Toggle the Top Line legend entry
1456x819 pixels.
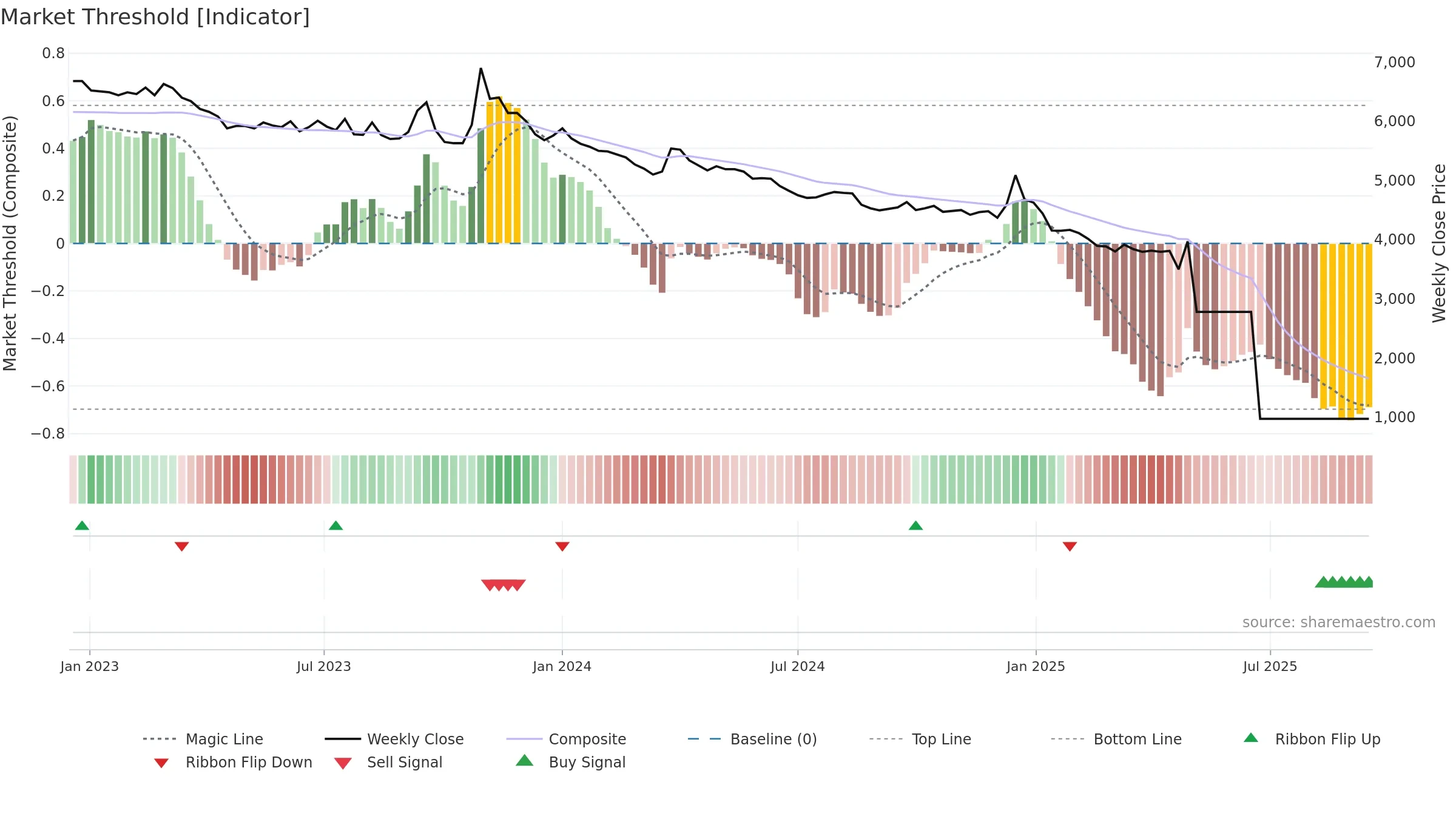click(x=920, y=739)
